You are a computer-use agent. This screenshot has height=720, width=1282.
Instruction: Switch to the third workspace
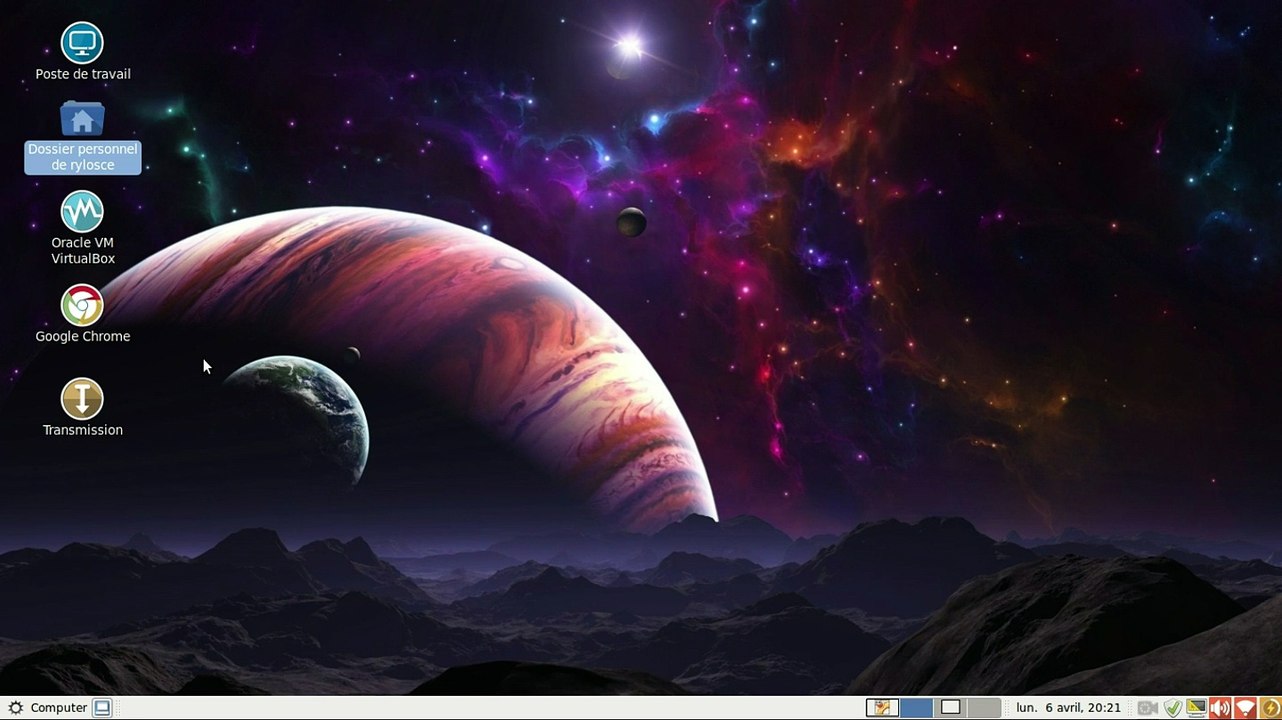click(950, 708)
